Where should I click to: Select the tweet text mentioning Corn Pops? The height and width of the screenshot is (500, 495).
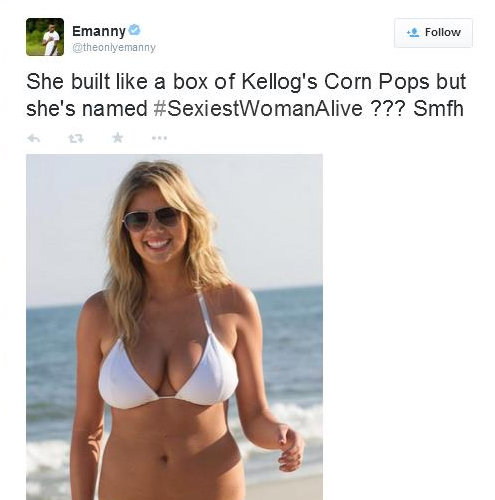(x=245, y=95)
